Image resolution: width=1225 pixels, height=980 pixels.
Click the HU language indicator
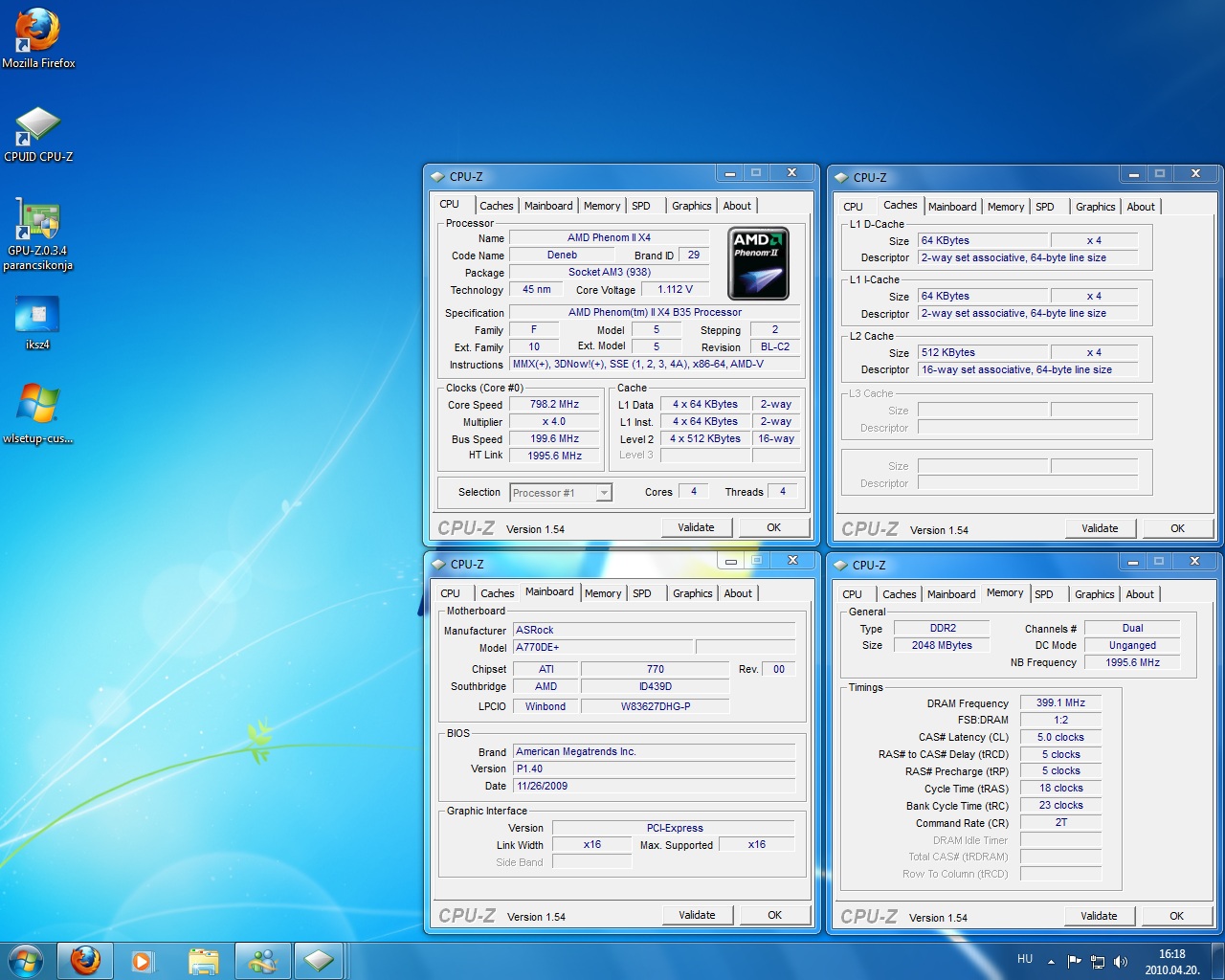(x=1025, y=959)
